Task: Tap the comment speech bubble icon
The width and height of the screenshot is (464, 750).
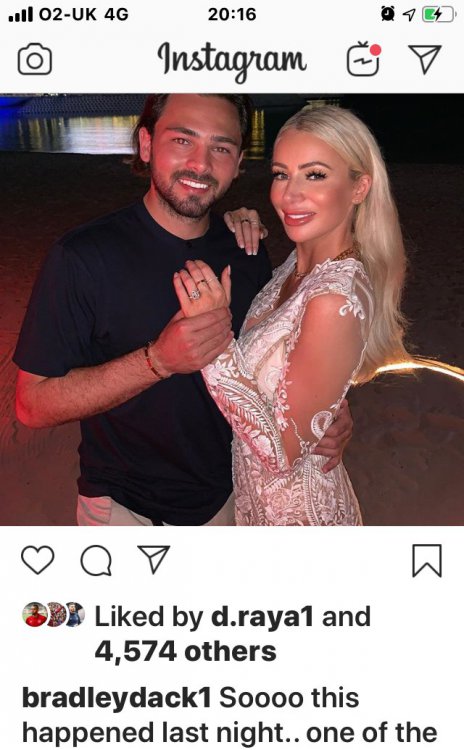Action: tap(96, 560)
